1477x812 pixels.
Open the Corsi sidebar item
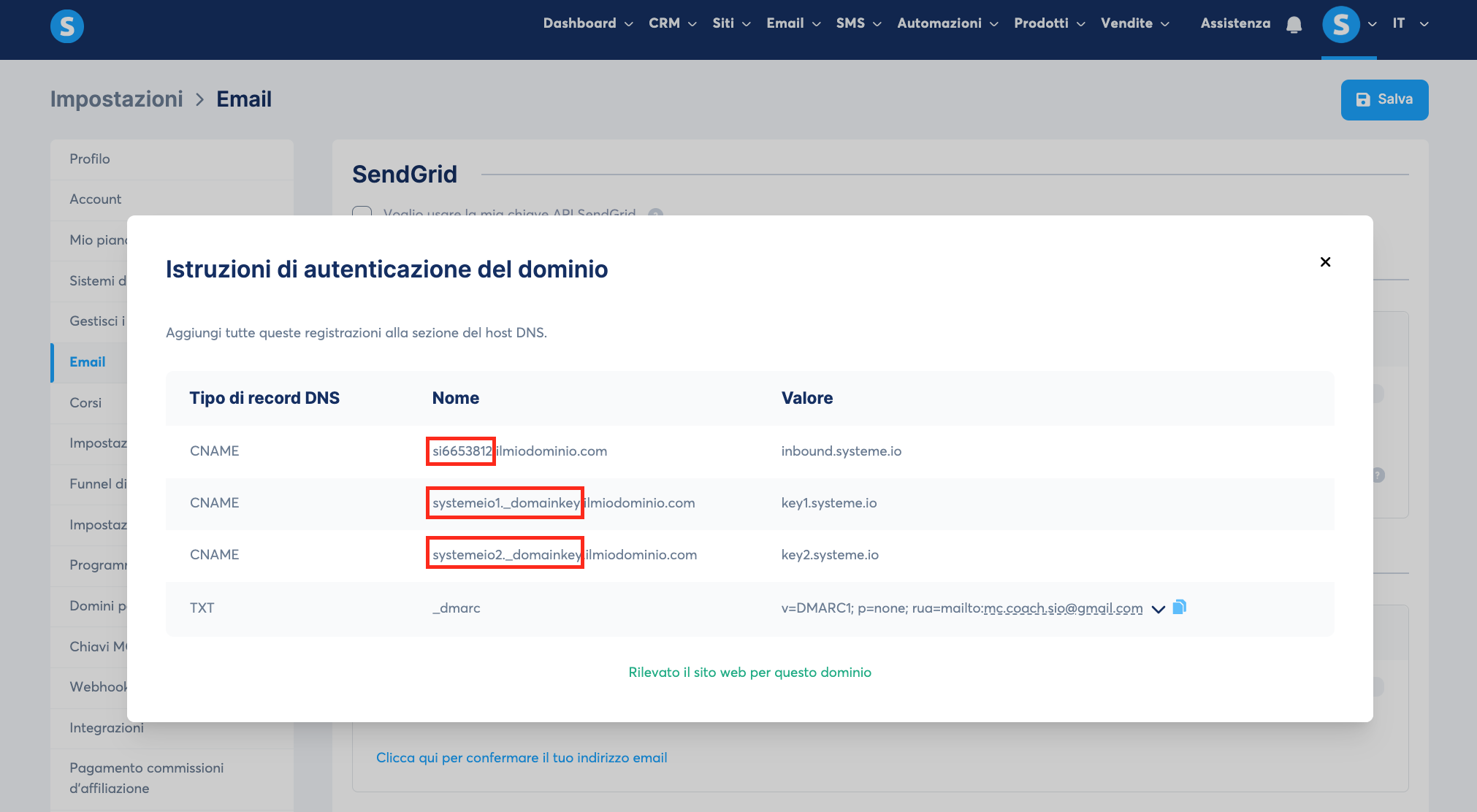point(89,403)
